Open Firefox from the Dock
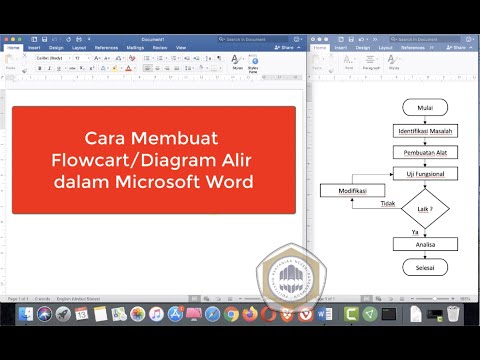The width and height of the screenshot is (480, 360). click(x=250, y=314)
